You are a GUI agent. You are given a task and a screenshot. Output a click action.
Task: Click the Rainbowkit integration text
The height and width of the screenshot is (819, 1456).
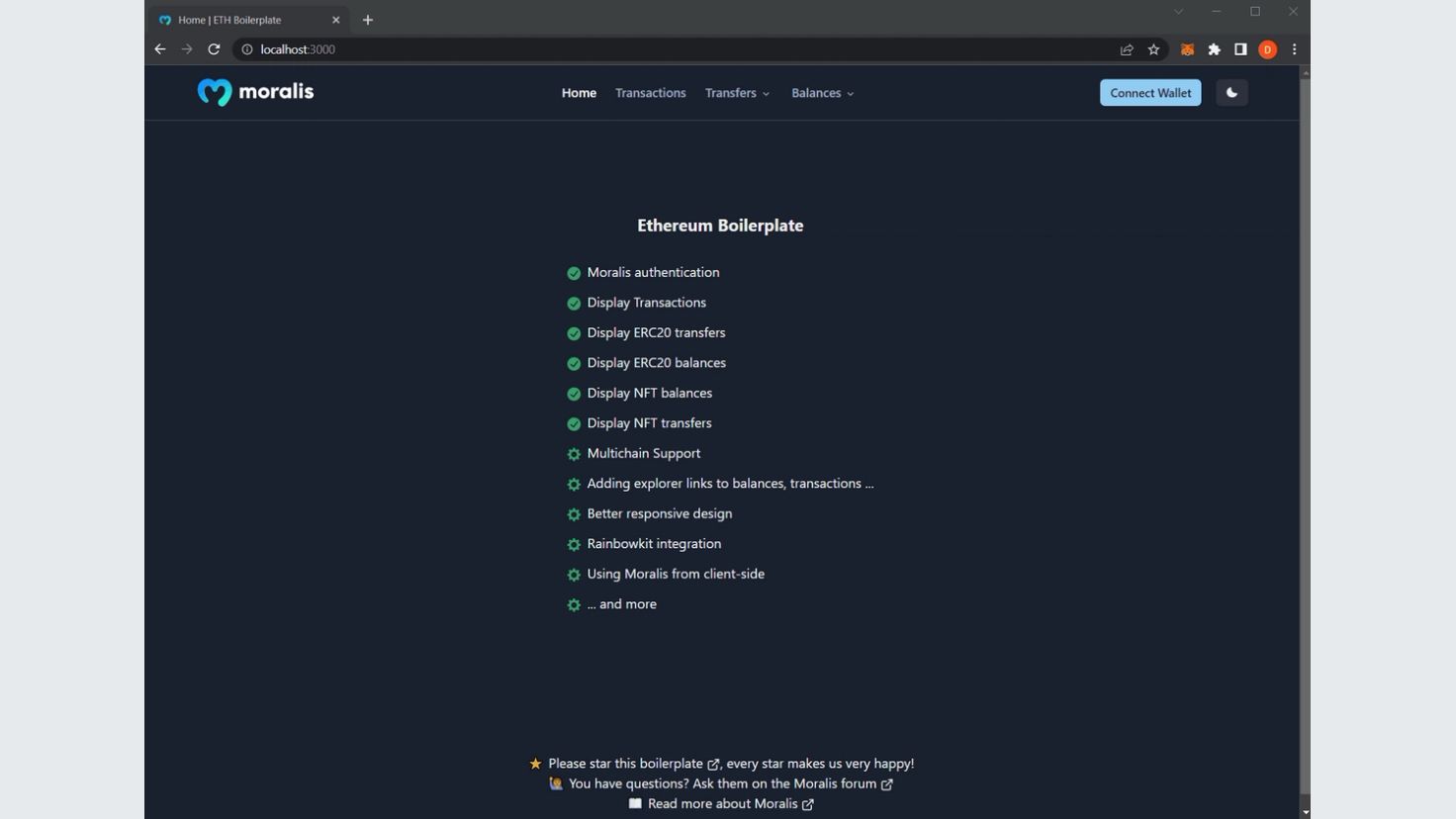654,544
